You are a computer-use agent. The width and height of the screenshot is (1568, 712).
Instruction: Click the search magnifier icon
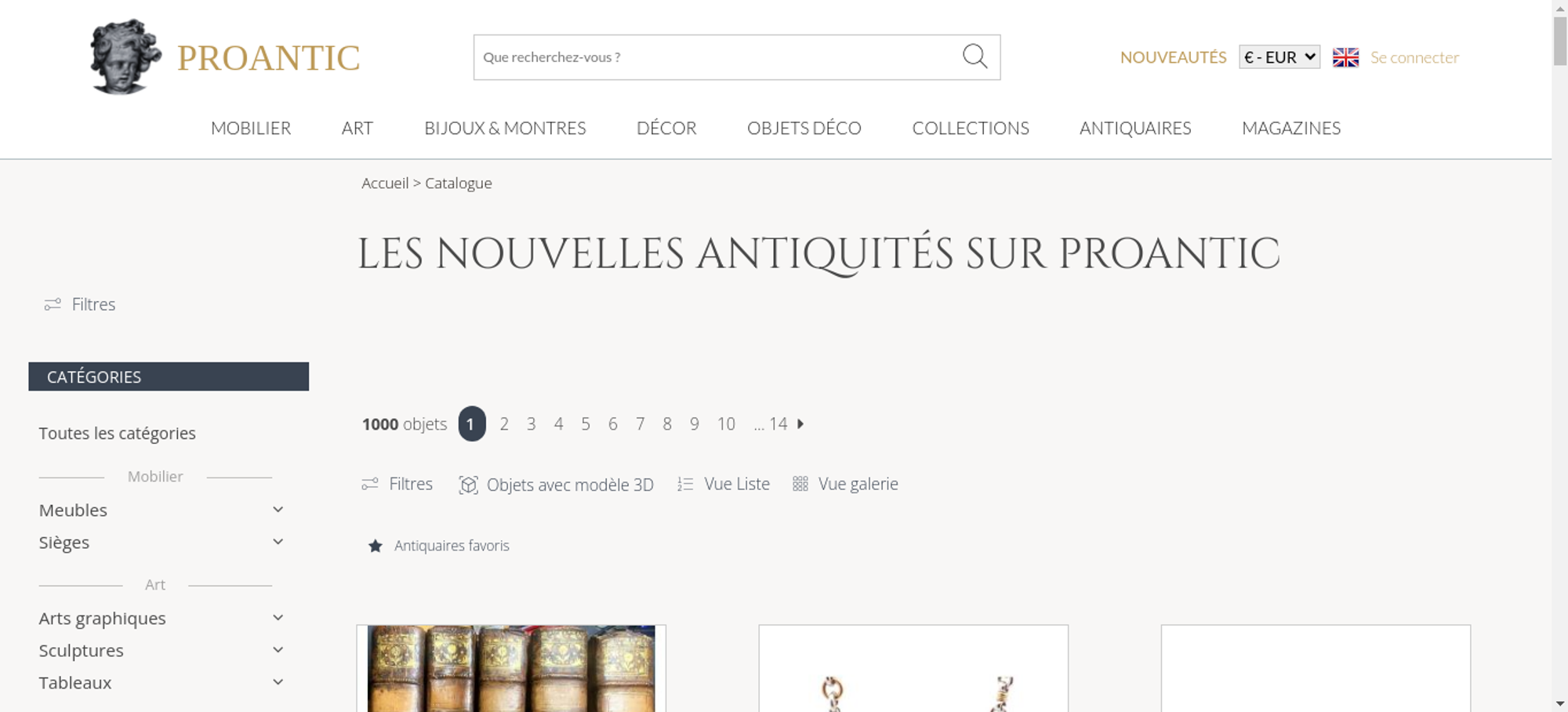(975, 56)
